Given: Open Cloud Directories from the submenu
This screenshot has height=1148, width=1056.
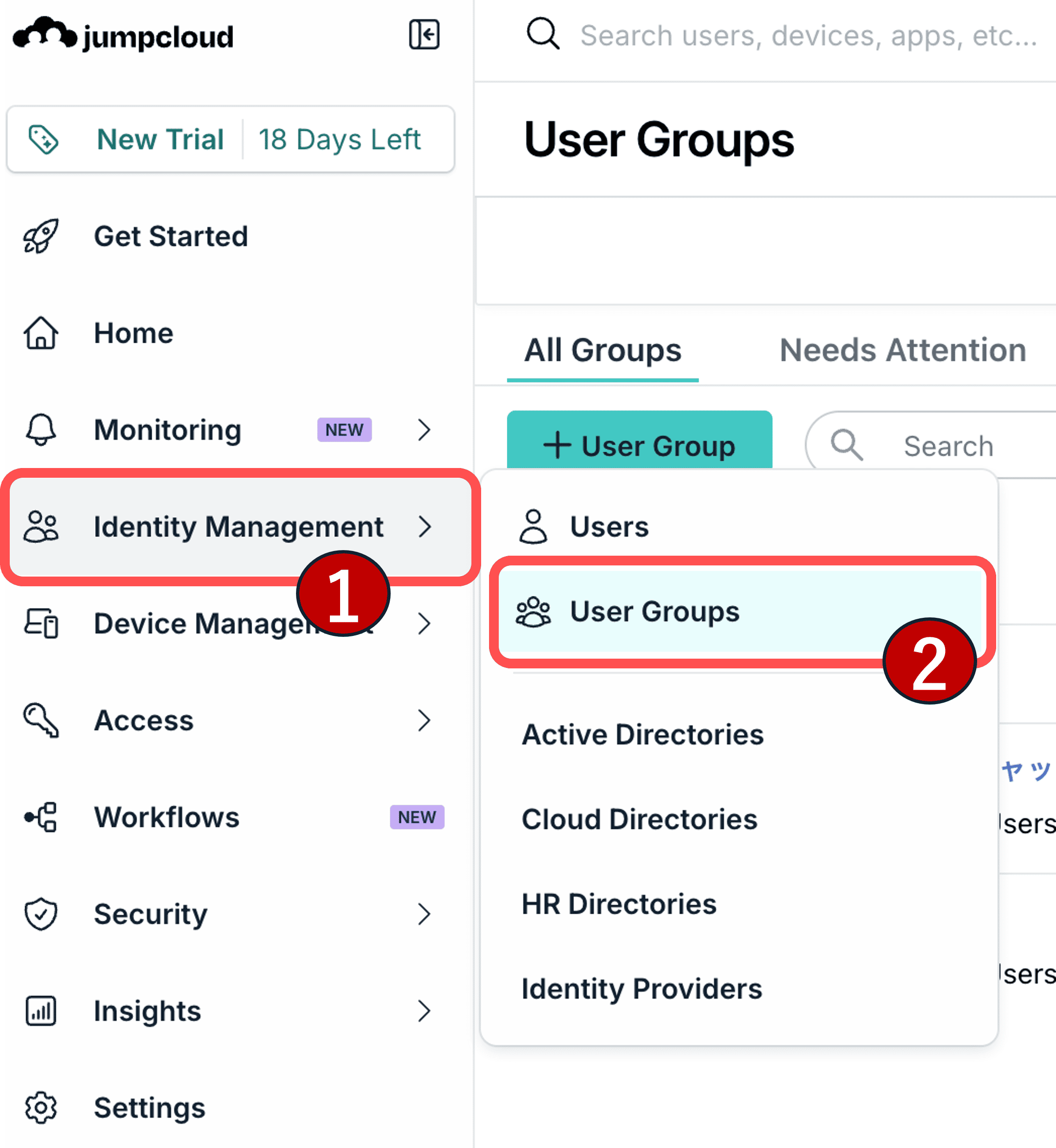Looking at the screenshot, I should click(x=639, y=819).
